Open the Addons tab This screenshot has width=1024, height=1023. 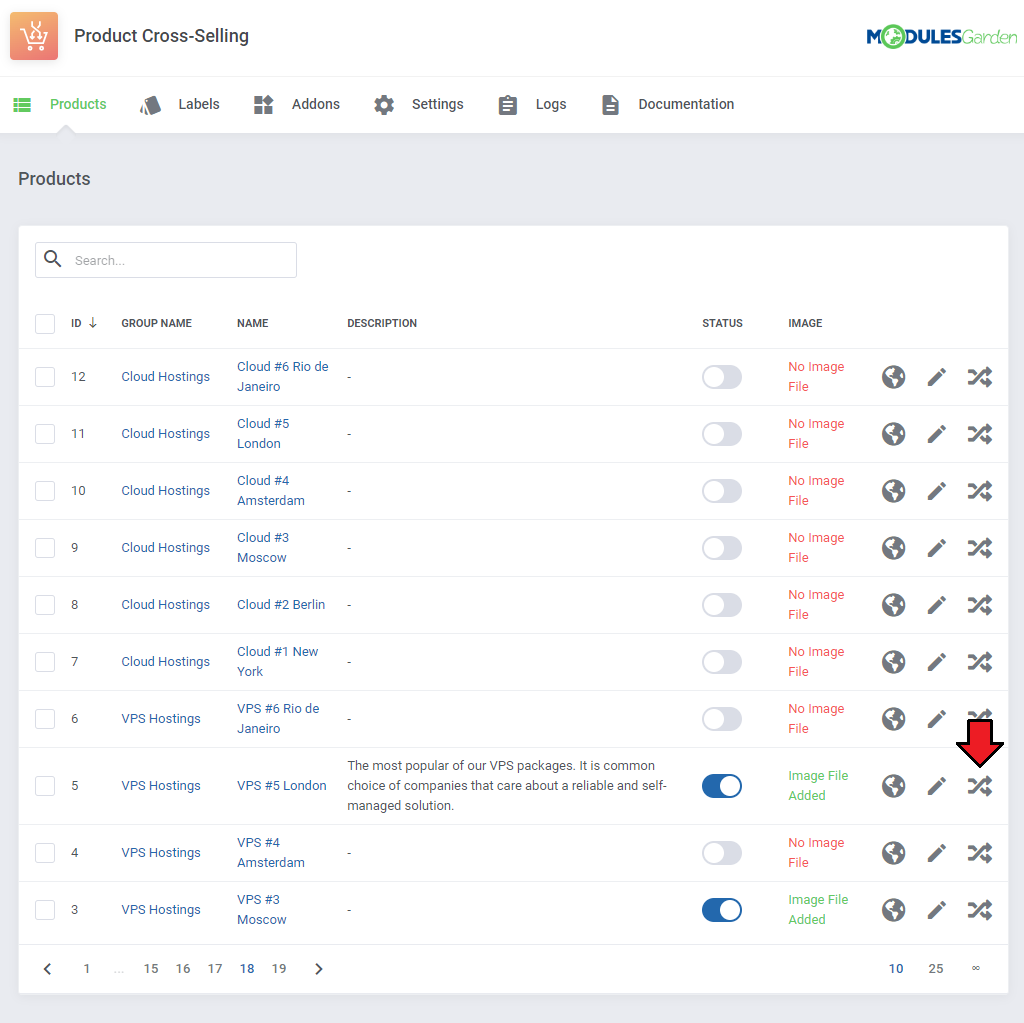click(297, 105)
